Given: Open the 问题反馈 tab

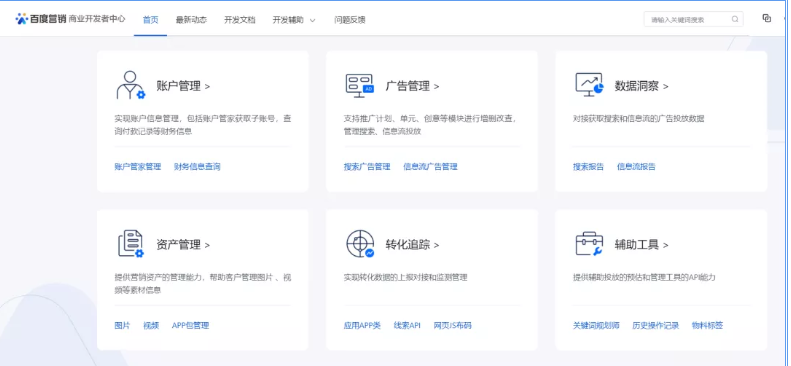Looking at the screenshot, I should (x=350, y=20).
